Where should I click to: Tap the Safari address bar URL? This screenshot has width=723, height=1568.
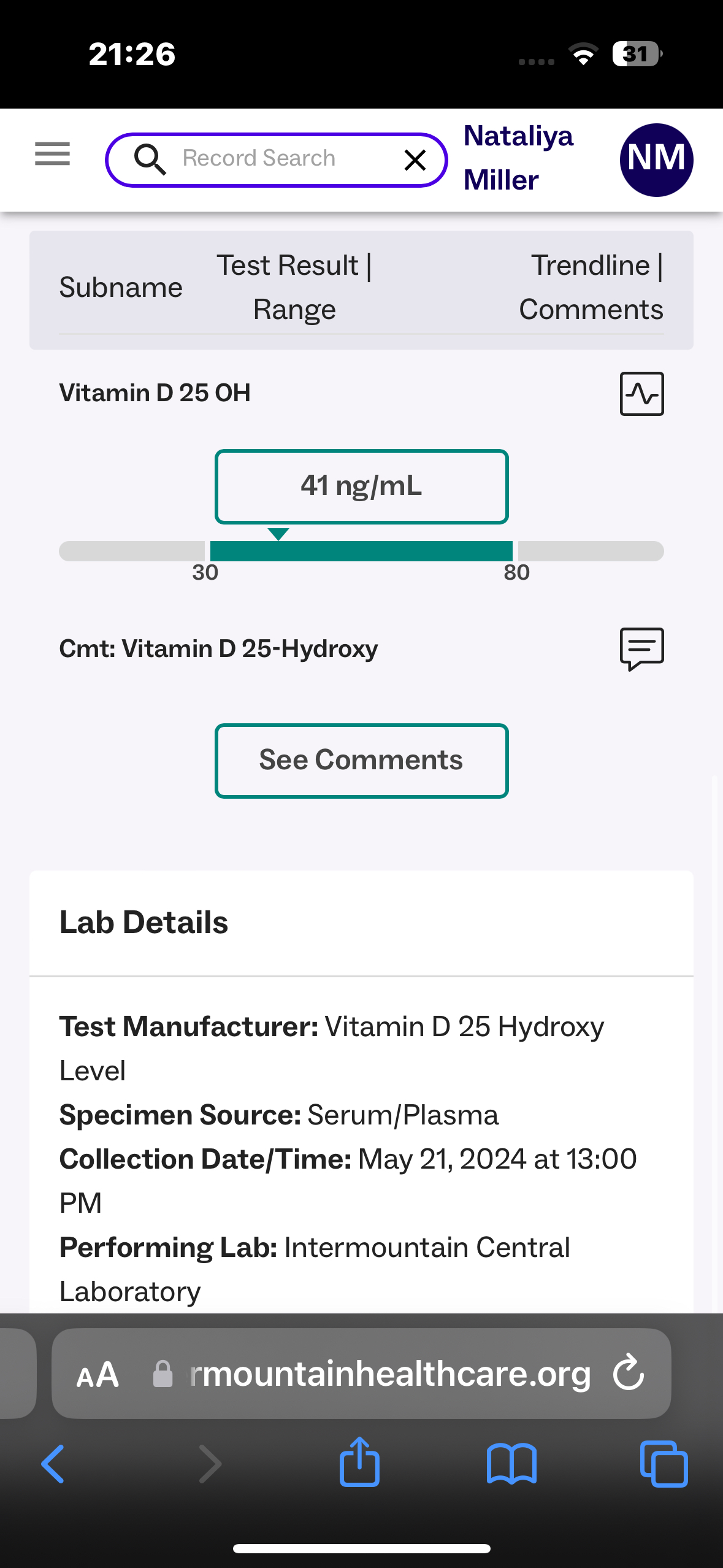pyautogui.click(x=389, y=1374)
